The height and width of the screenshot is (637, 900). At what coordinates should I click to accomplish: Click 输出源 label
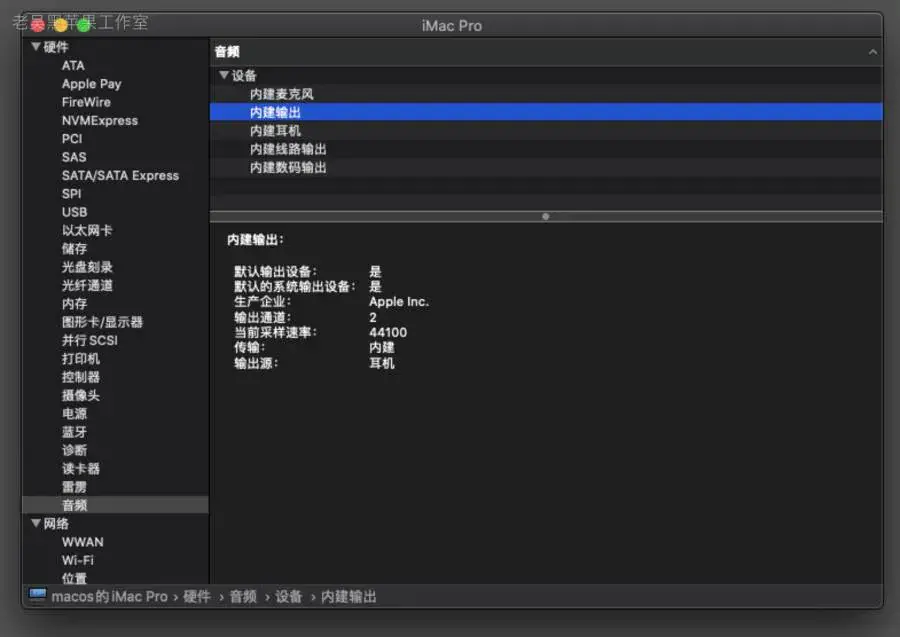pyautogui.click(x=256, y=363)
